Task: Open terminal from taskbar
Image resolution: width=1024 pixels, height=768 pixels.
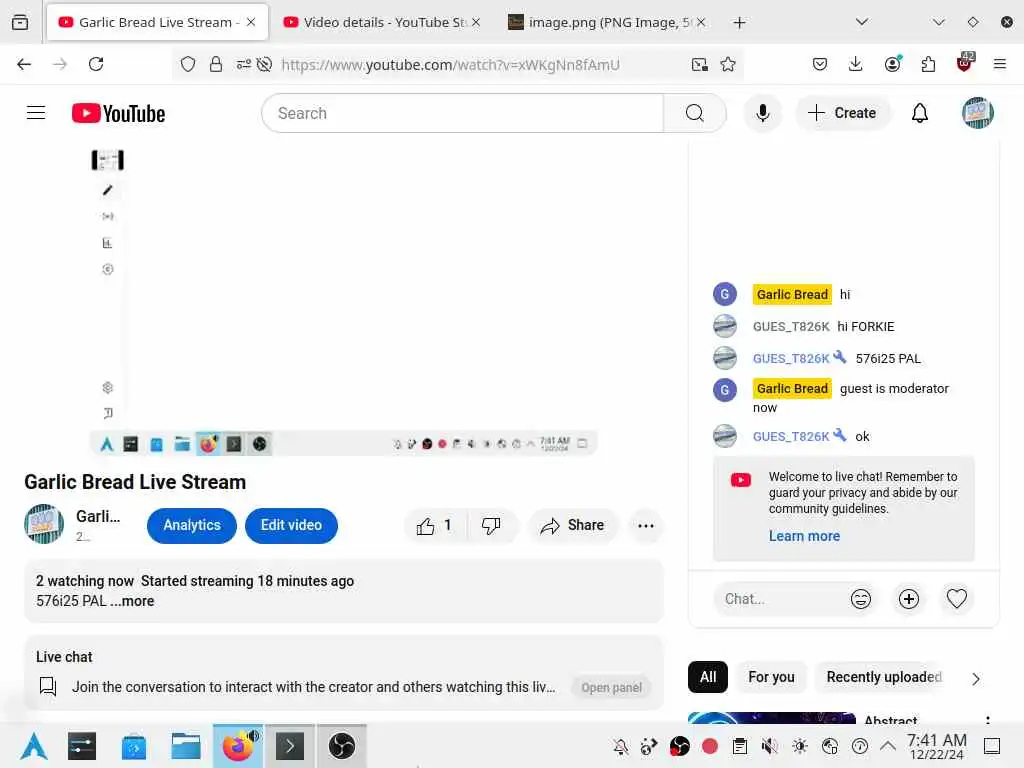Action: [290, 746]
